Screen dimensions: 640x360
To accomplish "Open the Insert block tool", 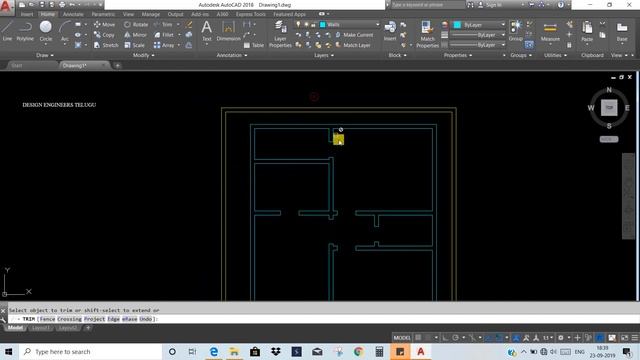I will [x=390, y=31].
